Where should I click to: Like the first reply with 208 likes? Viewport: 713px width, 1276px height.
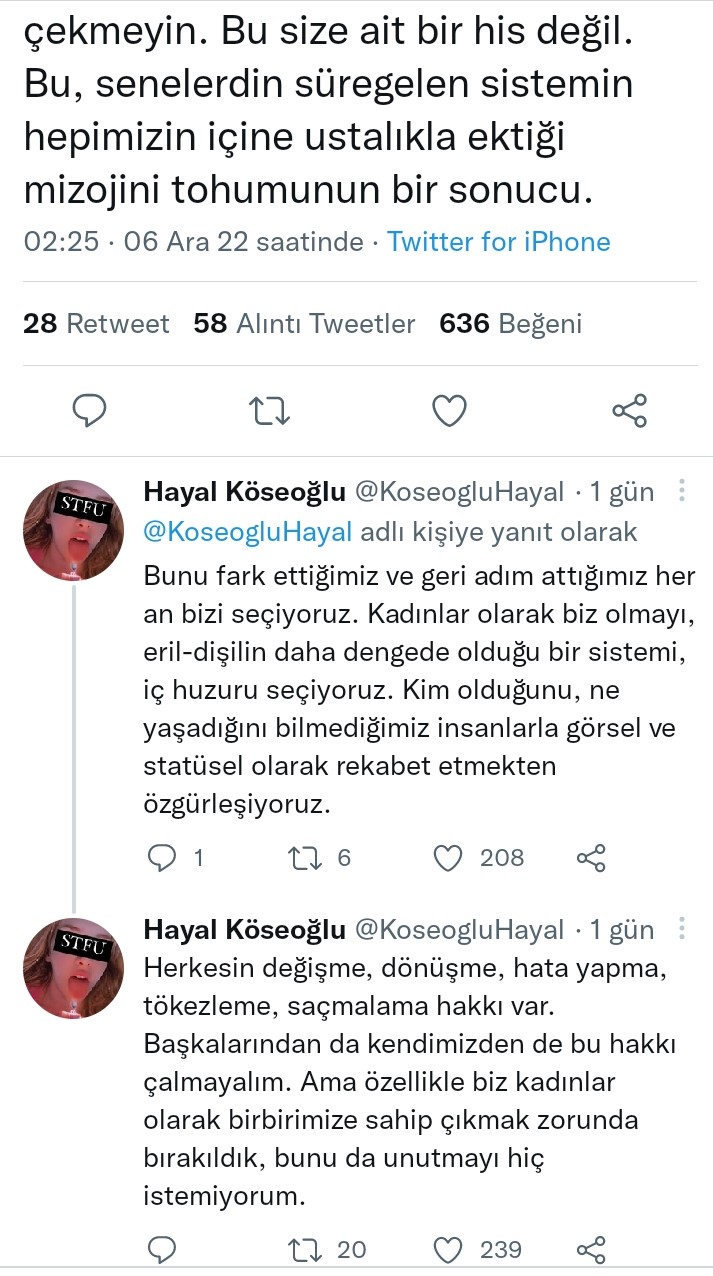[x=449, y=857]
